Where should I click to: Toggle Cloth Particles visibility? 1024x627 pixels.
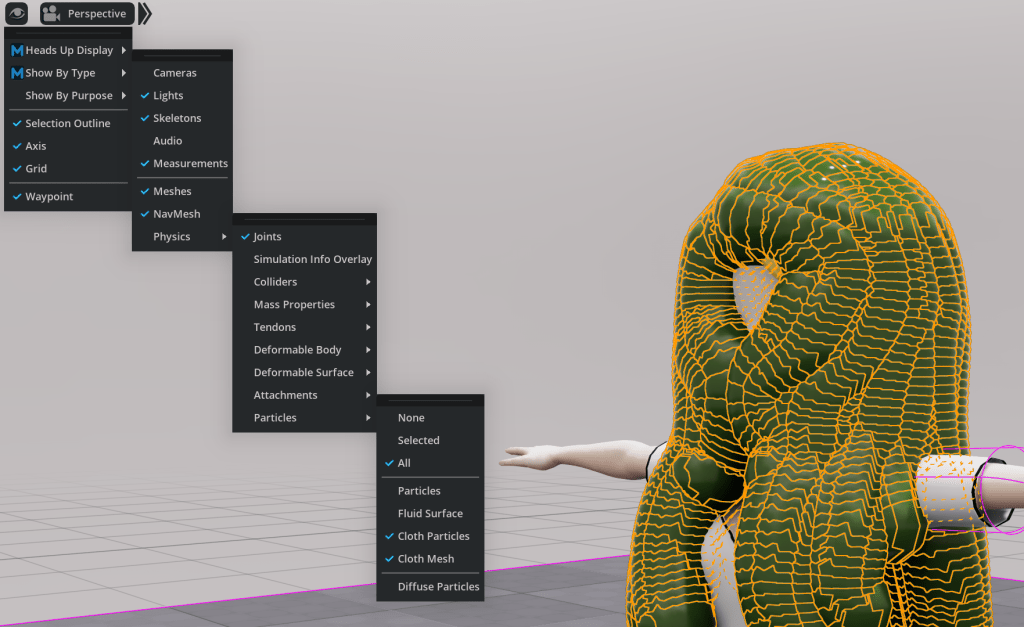433,536
